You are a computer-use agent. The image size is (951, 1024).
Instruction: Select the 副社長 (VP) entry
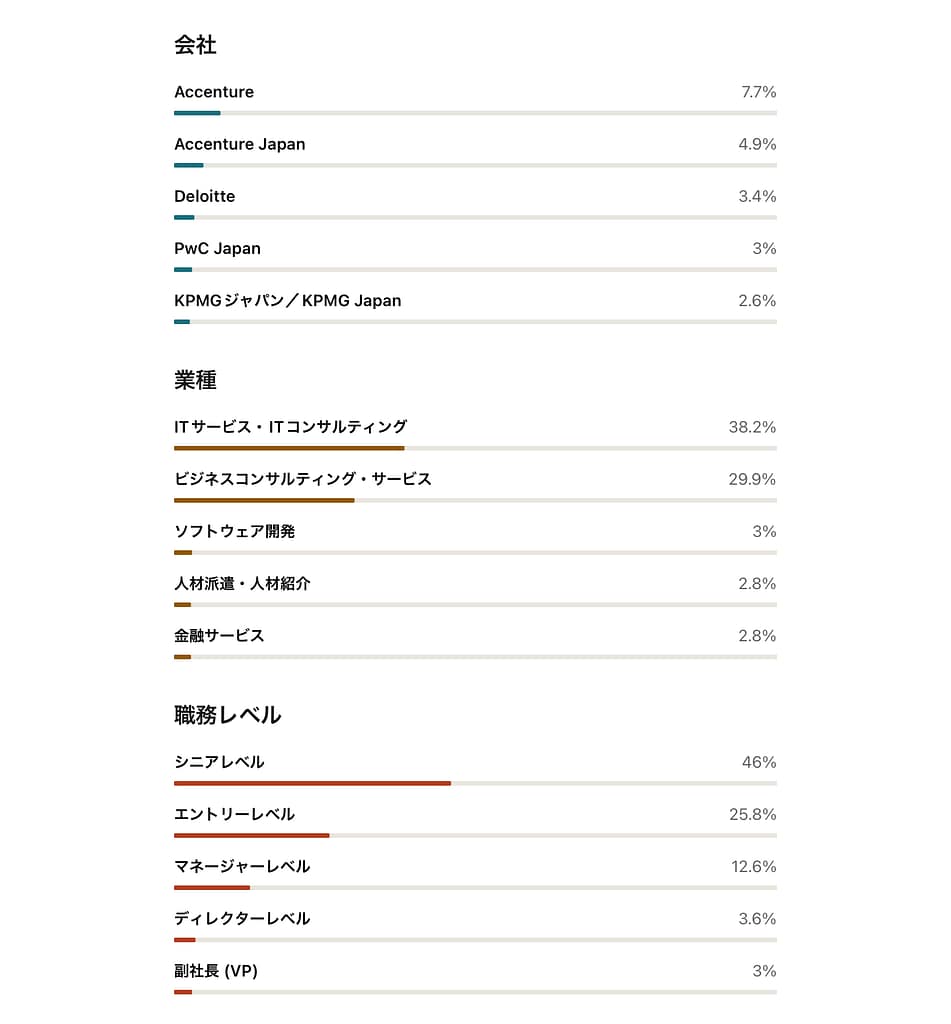216,970
